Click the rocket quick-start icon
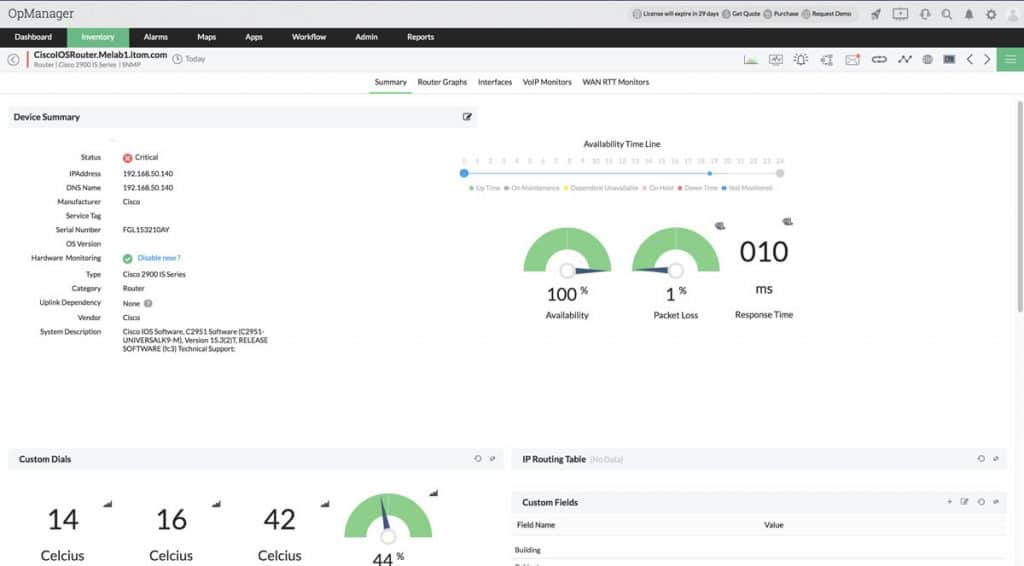The height and width of the screenshot is (566, 1024). point(876,14)
